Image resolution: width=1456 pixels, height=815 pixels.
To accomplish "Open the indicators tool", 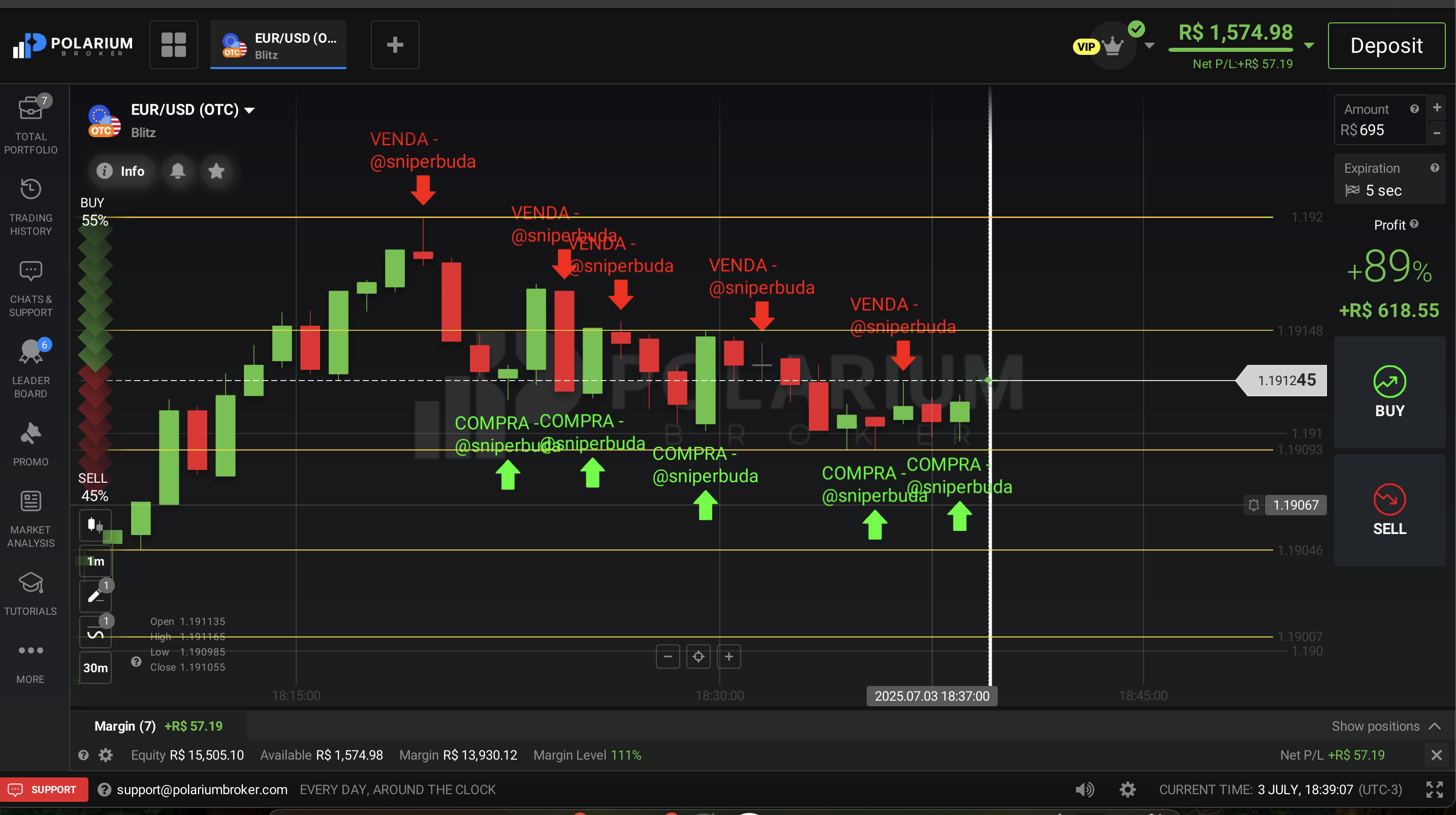I will (95, 633).
